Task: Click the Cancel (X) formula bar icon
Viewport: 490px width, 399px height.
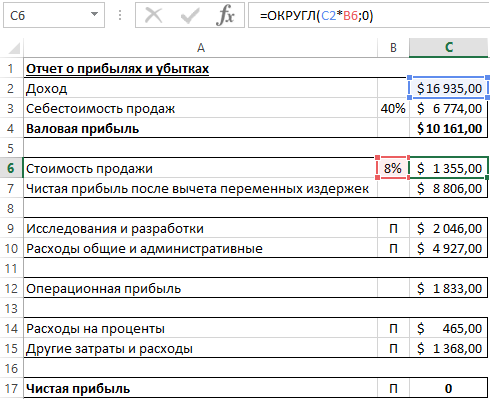Action: point(154,15)
